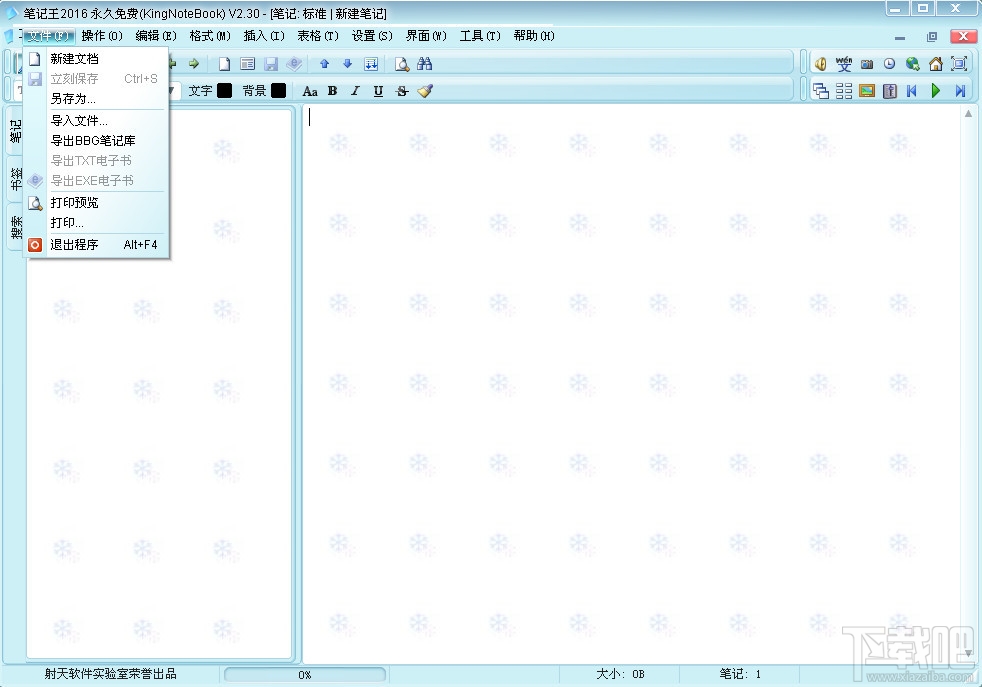The height and width of the screenshot is (687, 982).
Task: Click inside the note text editing area
Action: [x=631, y=383]
